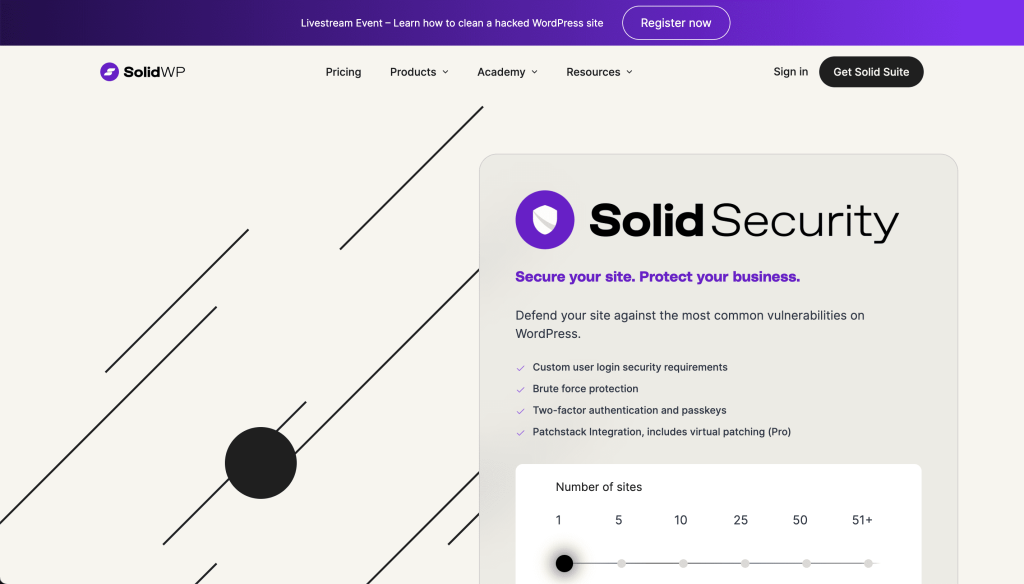Image resolution: width=1024 pixels, height=584 pixels.
Task: Open the Pricing page
Action: pyautogui.click(x=343, y=72)
